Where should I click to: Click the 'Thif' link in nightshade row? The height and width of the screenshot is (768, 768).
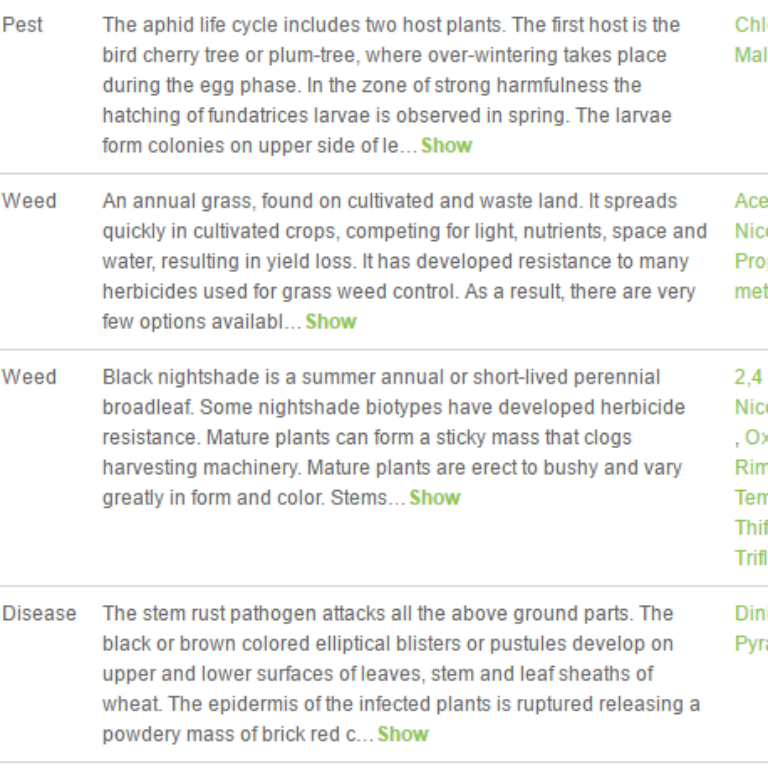pos(751,528)
